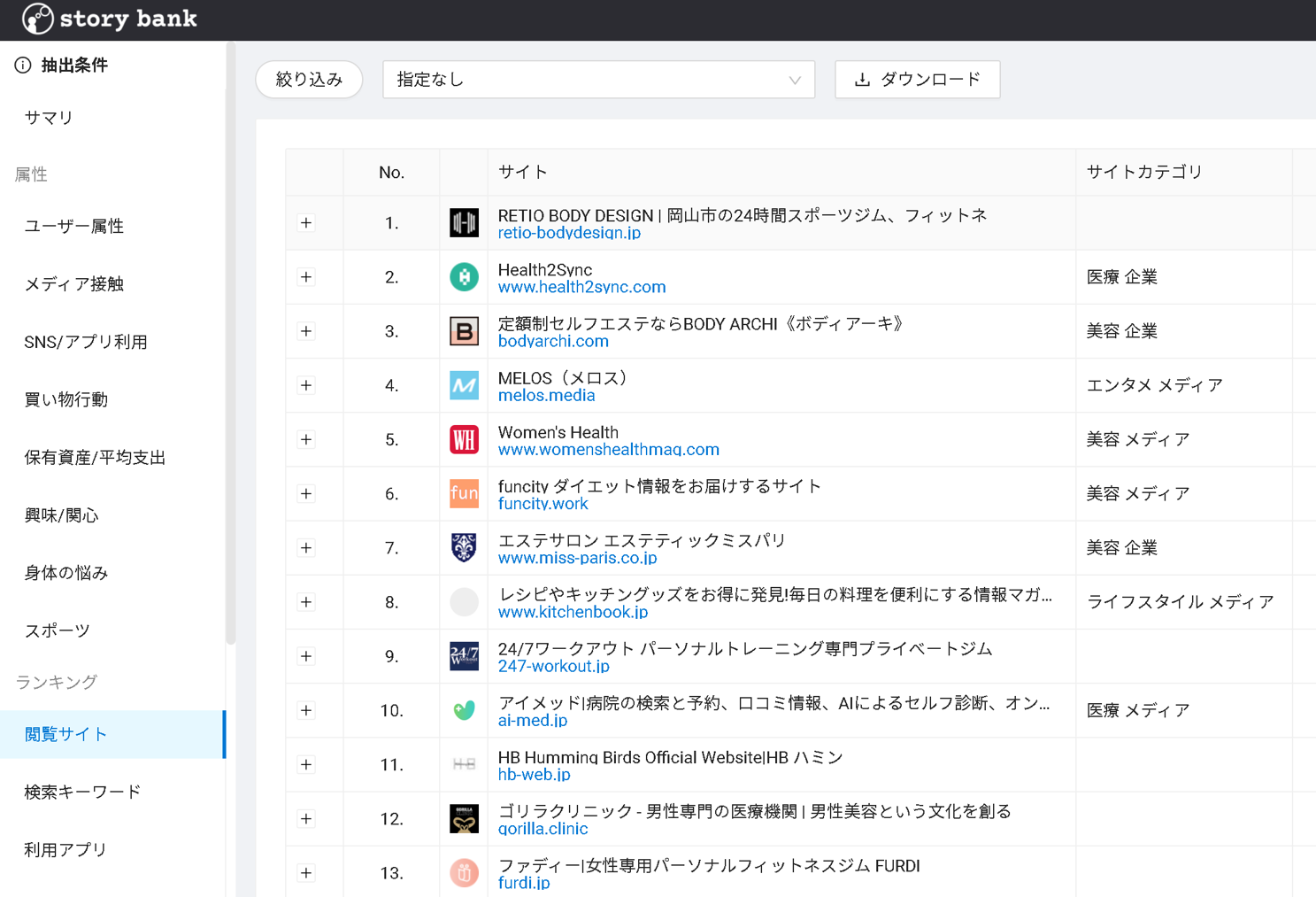Click the info icon beside 抽出条件
The width and height of the screenshot is (1316, 897).
click(x=23, y=65)
